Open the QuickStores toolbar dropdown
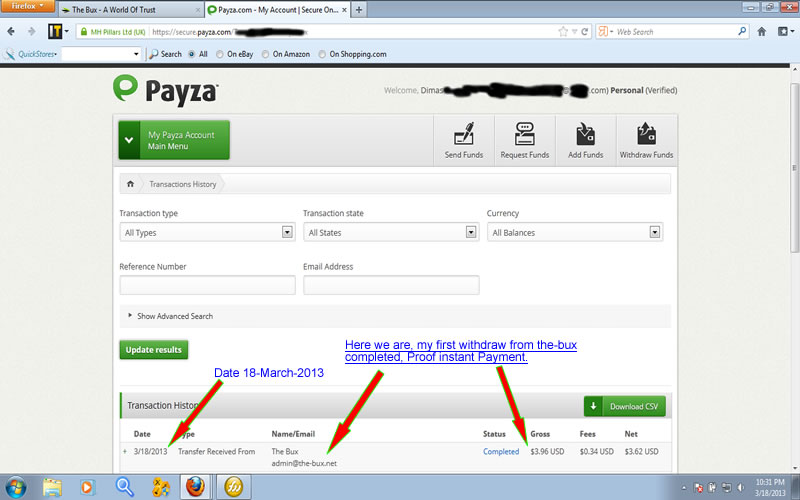The width and height of the screenshot is (800, 500). click(x=37, y=54)
